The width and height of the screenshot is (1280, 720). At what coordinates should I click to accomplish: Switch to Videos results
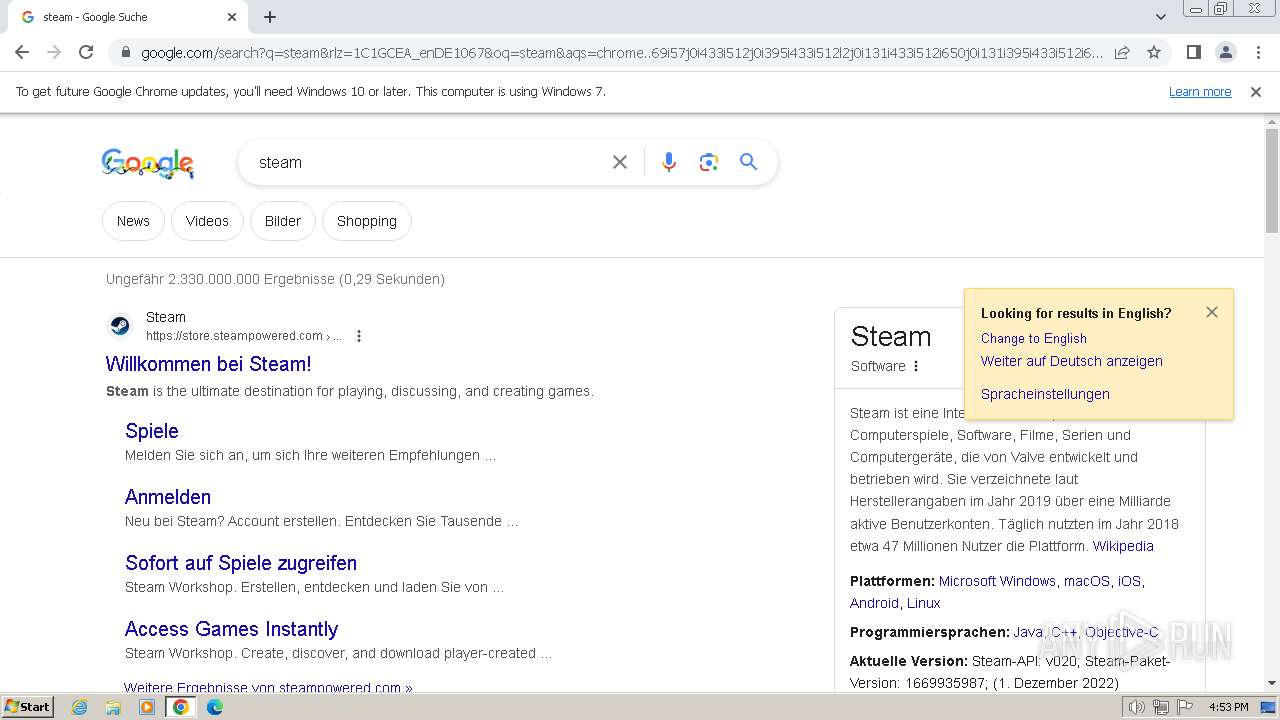(207, 221)
